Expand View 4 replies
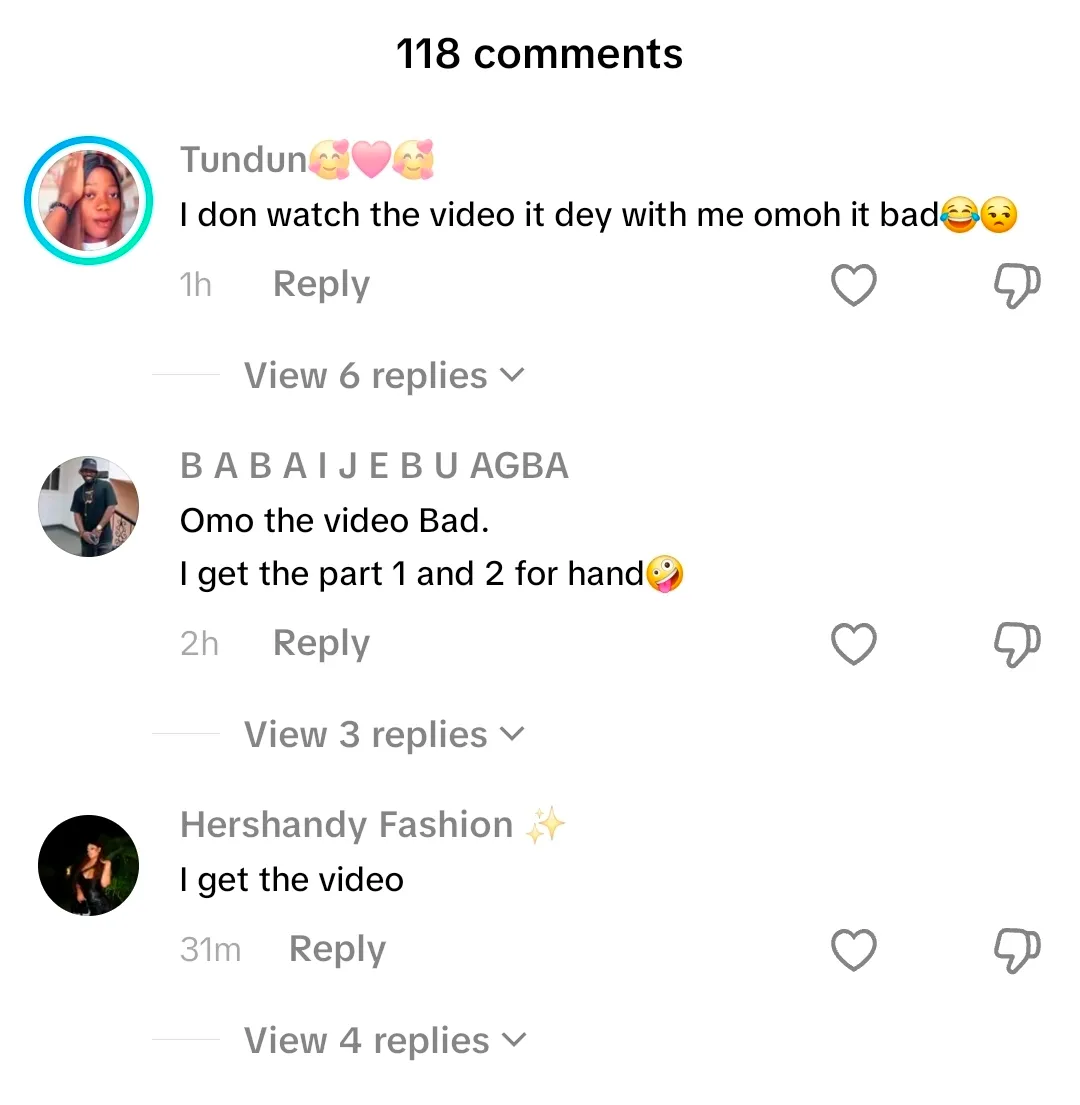 click(384, 1041)
